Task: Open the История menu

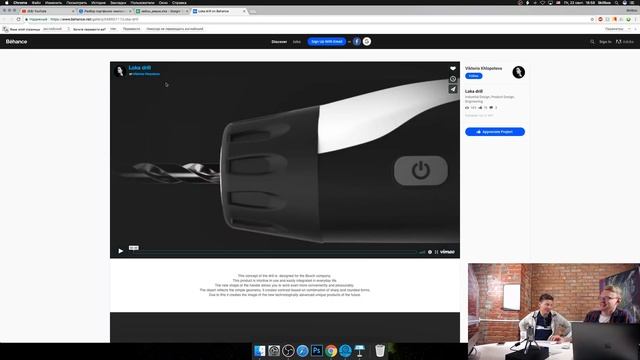Action: tap(98, 2)
